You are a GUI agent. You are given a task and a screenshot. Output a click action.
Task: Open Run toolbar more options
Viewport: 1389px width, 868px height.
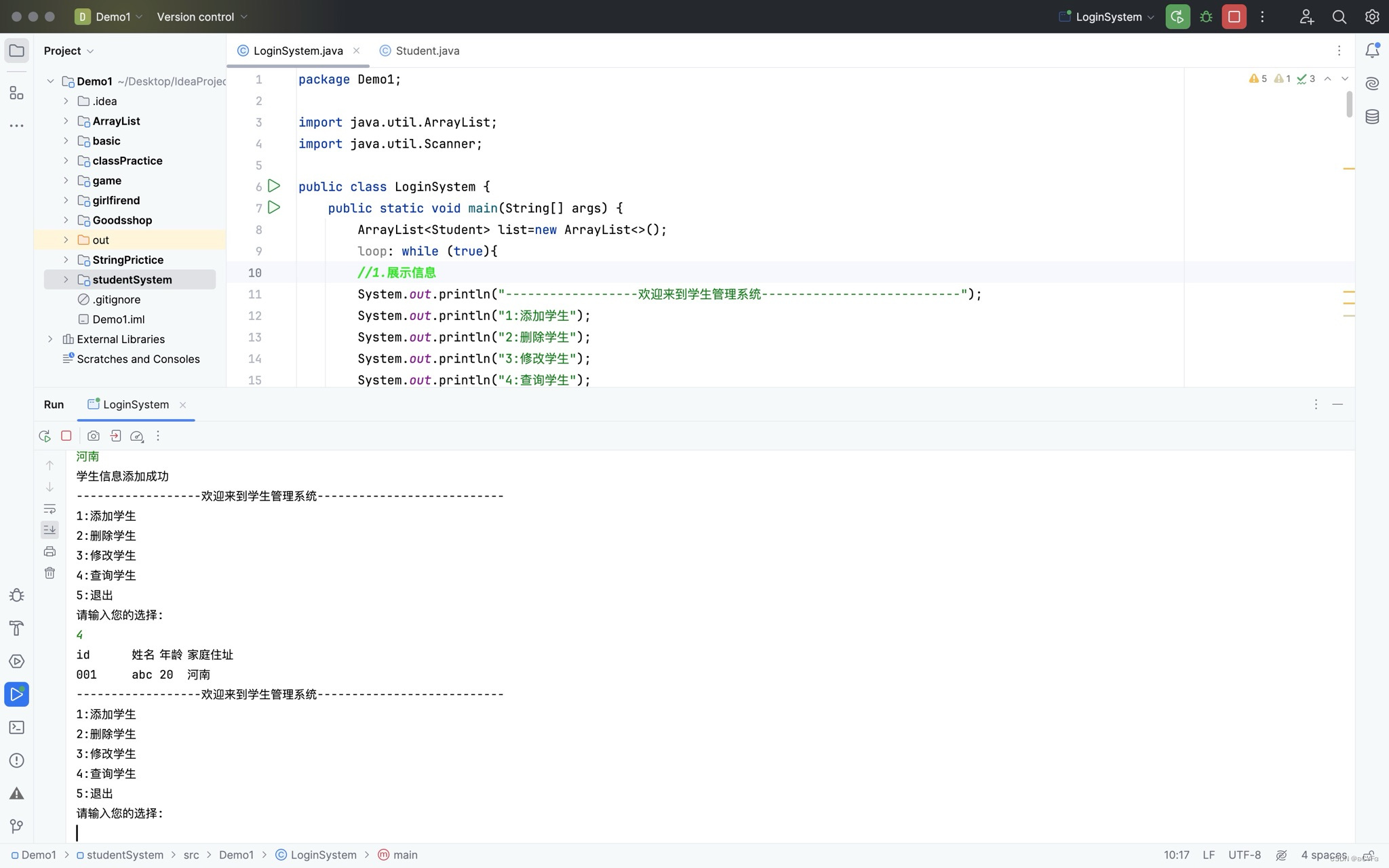(158, 436)
